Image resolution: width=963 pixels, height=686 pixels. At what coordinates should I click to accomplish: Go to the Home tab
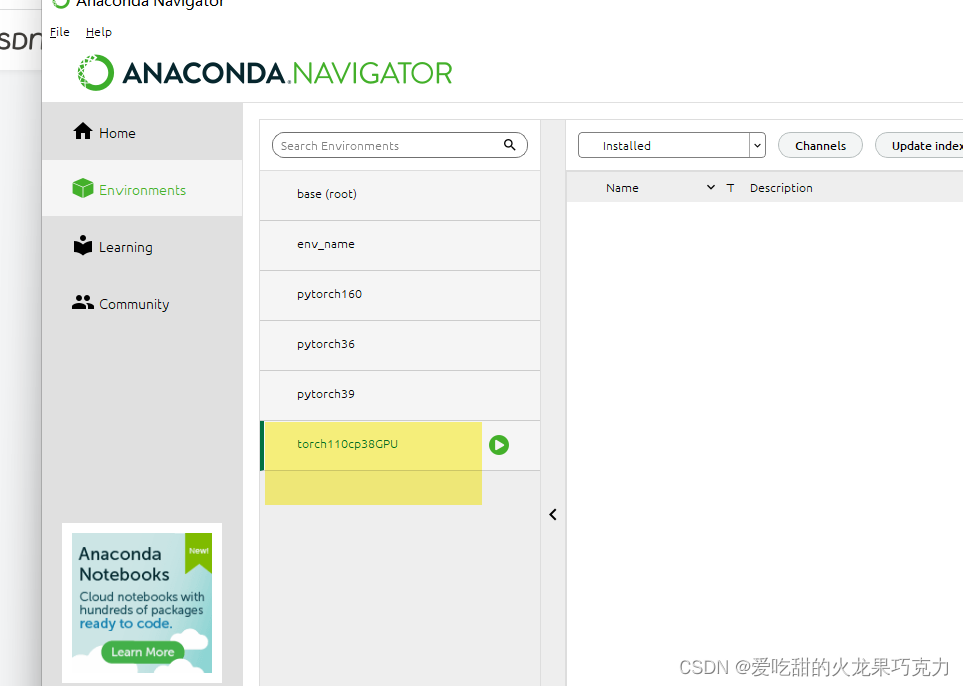[142, 131]
